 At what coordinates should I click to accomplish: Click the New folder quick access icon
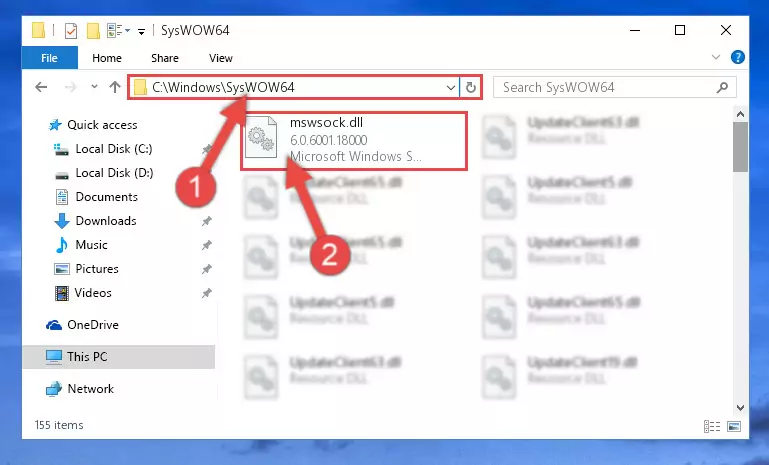point(93,31)
